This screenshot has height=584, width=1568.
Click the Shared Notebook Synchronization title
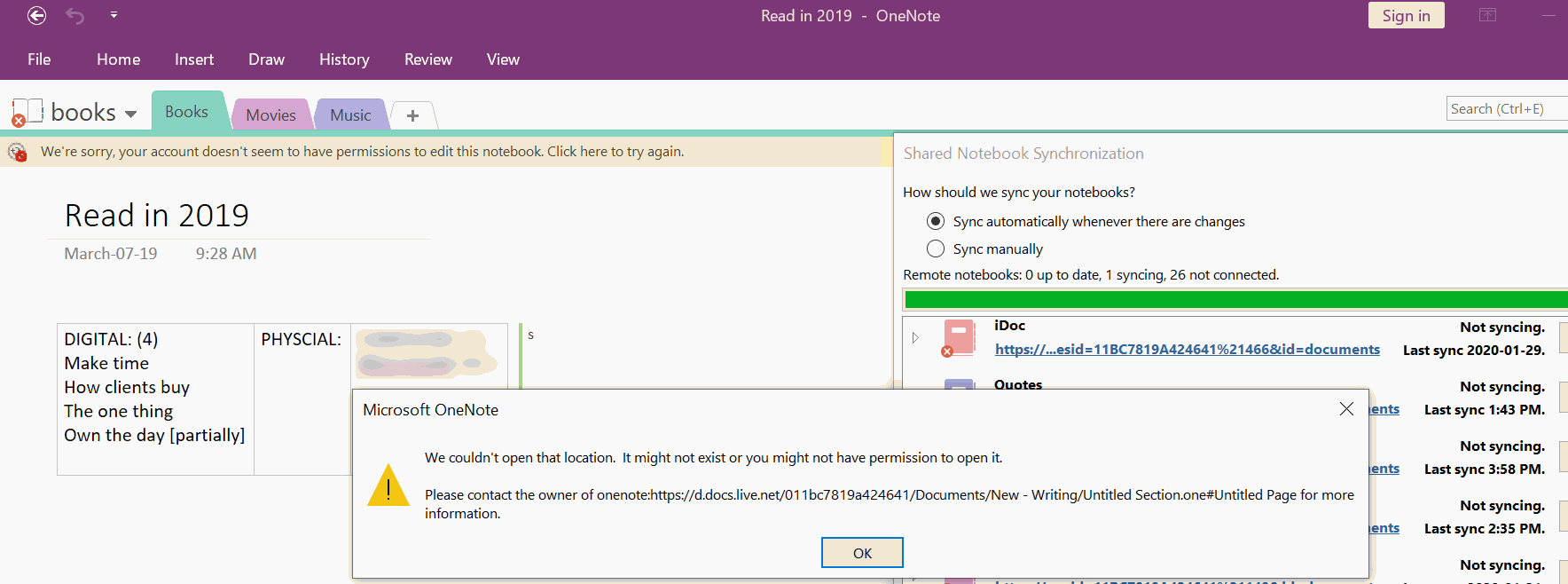point(1023,154)
